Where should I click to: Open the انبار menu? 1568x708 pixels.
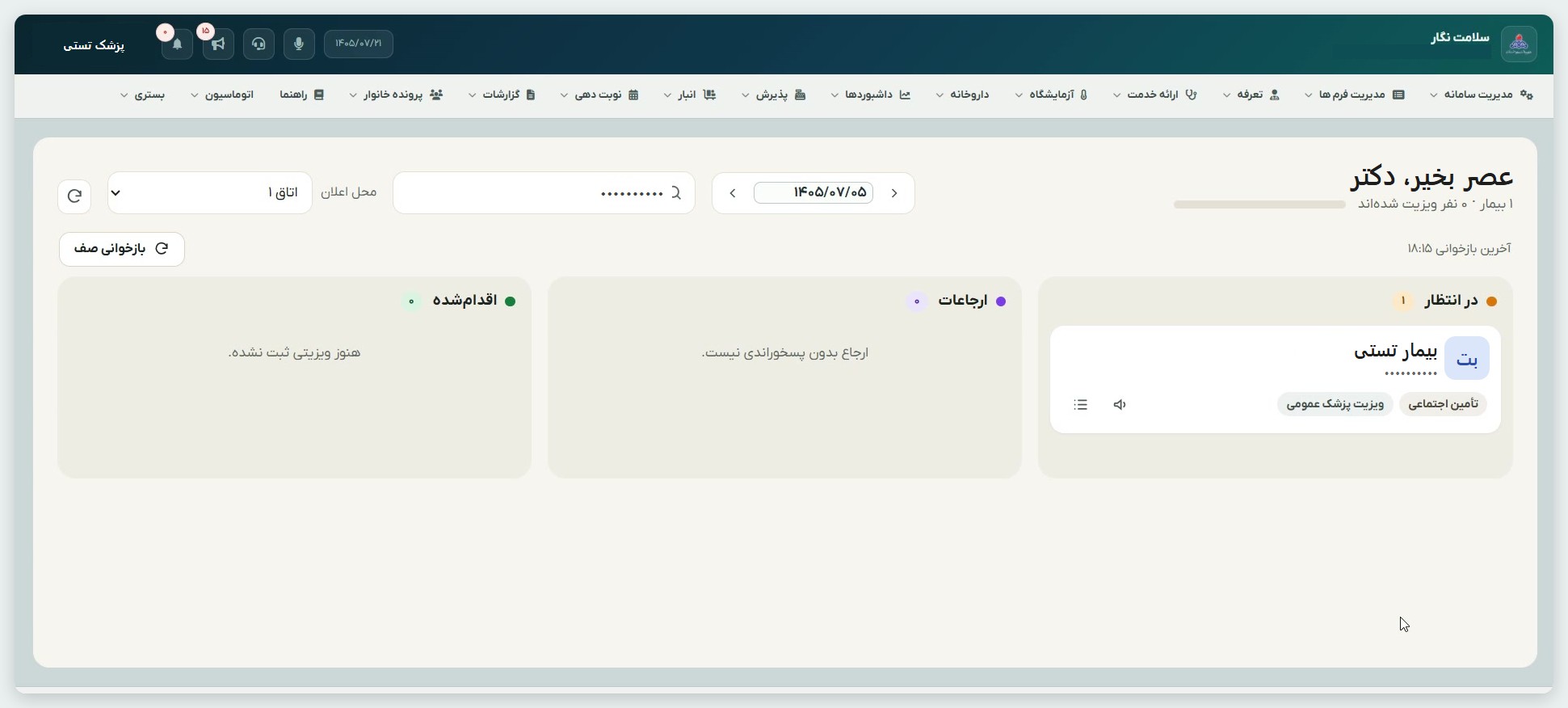(690, 95)
